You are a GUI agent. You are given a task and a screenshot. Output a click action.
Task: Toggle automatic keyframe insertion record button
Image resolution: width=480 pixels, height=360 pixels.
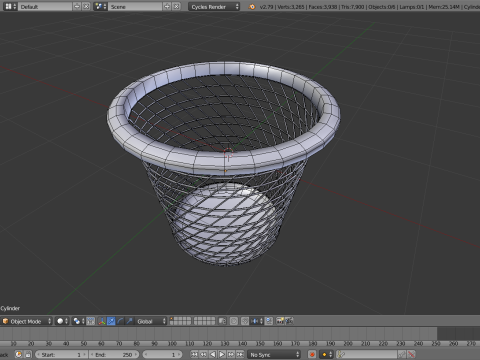pos(312,354)
